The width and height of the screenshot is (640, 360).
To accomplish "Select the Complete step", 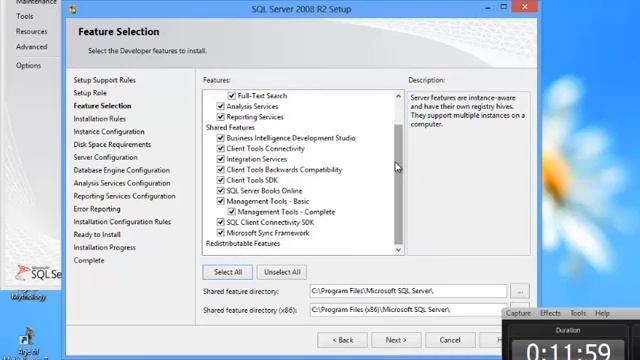I will 89,260.
